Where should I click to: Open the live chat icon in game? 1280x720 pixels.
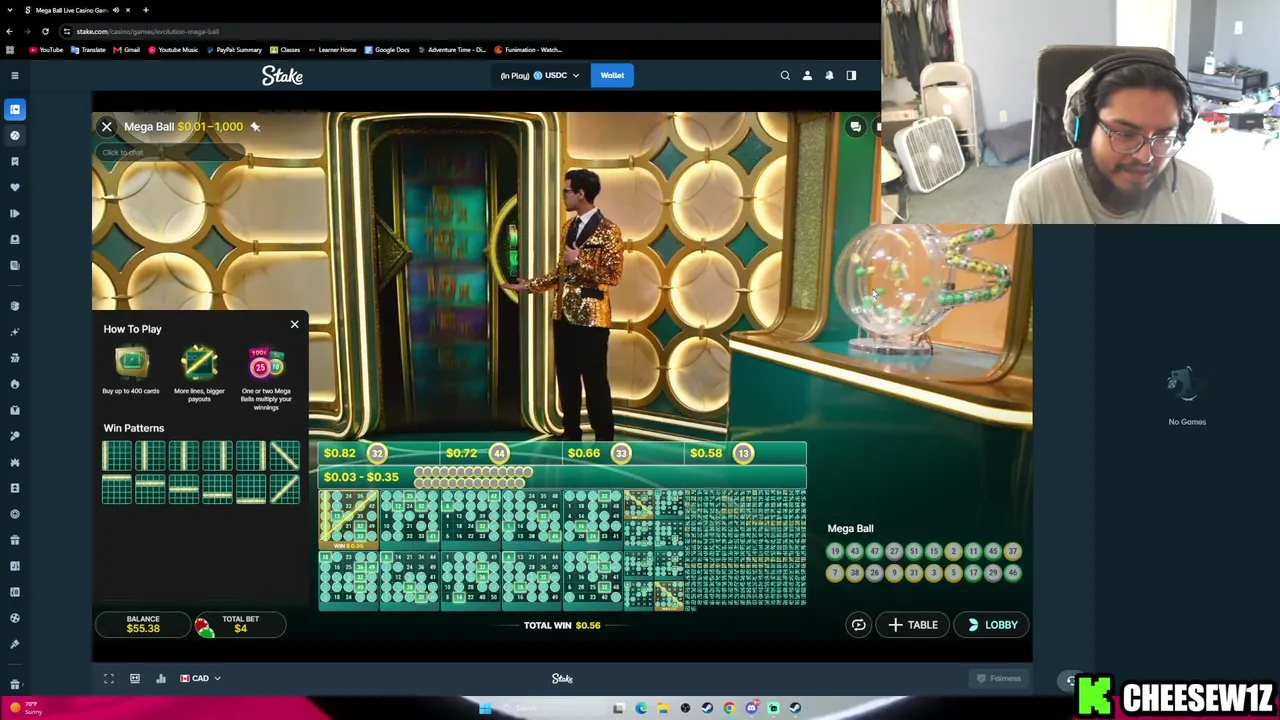click(855, 127)
